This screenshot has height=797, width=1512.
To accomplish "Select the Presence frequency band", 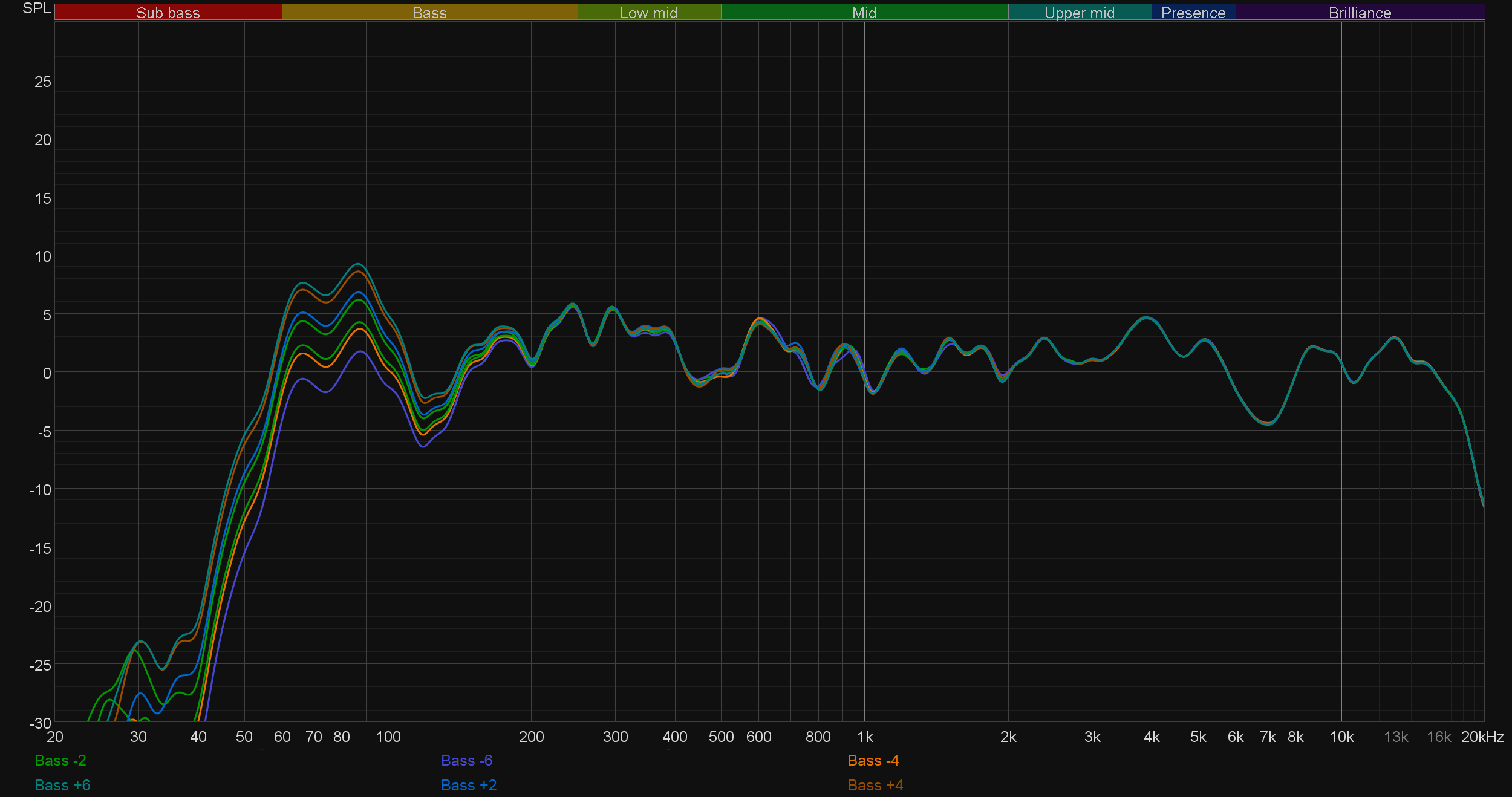I will (x=1193, y=13).
